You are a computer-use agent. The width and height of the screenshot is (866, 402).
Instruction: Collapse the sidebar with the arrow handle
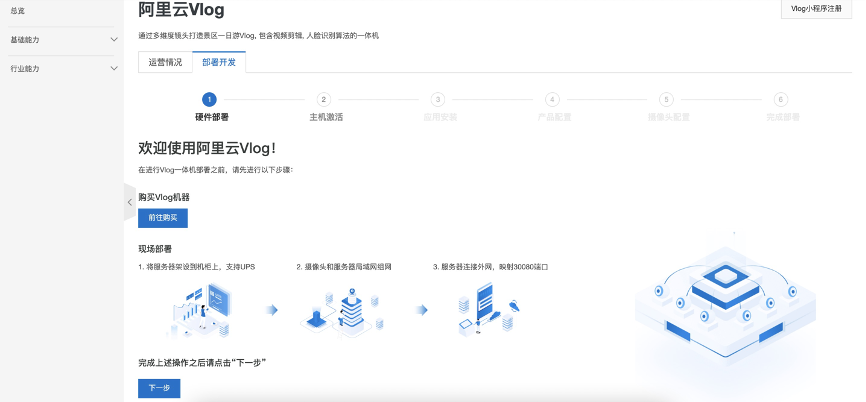[130, 202]
